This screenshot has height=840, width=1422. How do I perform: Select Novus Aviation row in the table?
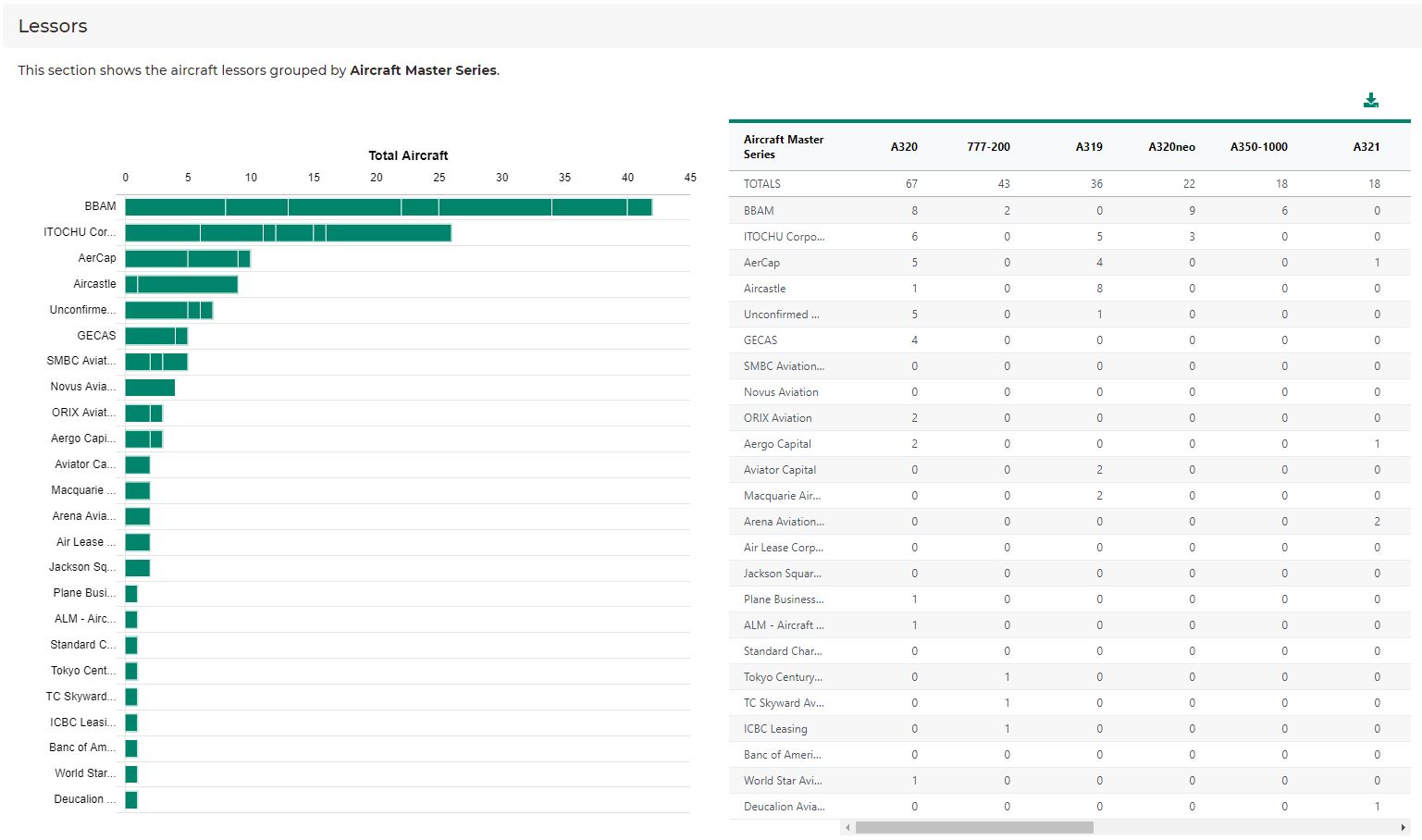(1070, 392)
